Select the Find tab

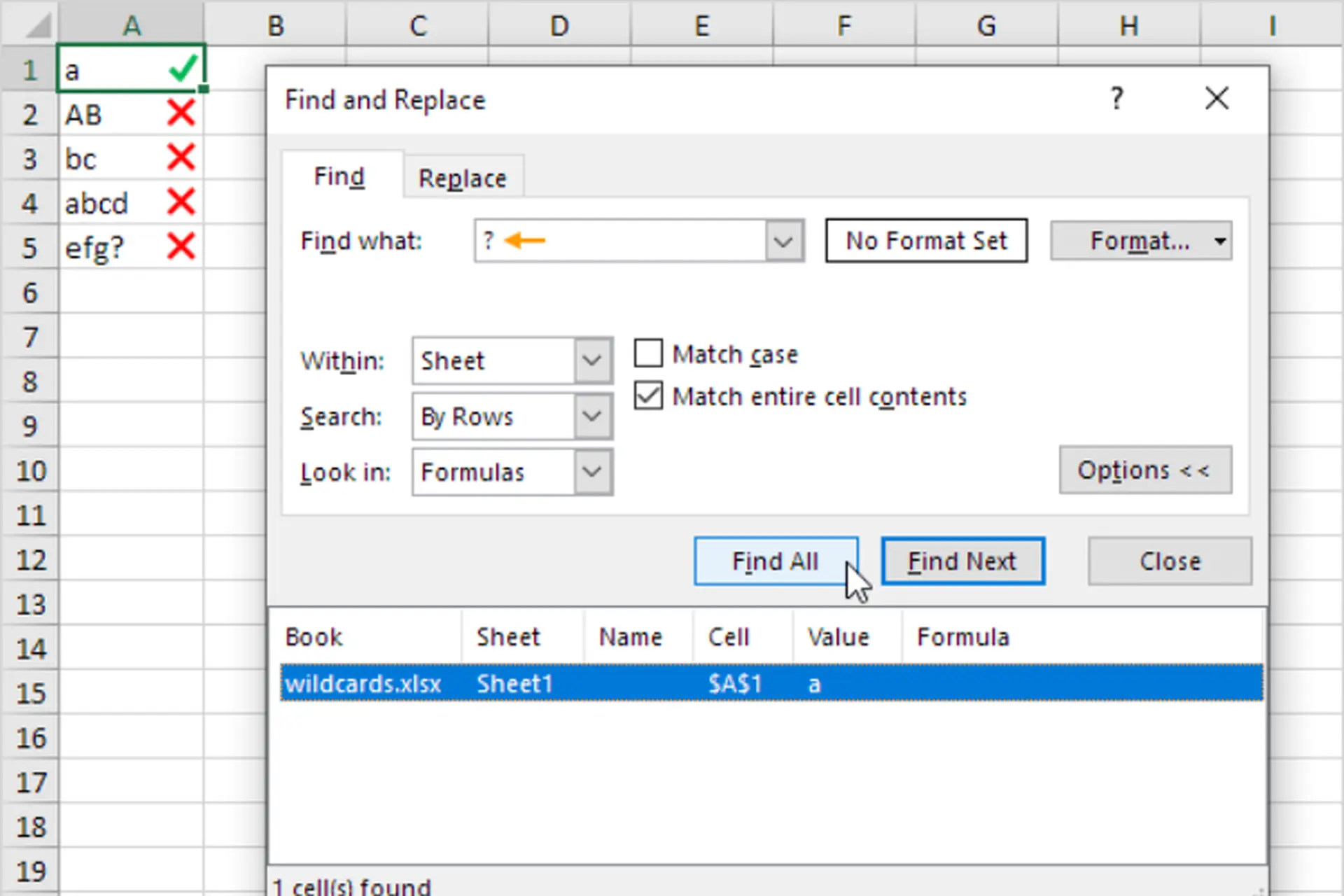[x=339, y=176]
